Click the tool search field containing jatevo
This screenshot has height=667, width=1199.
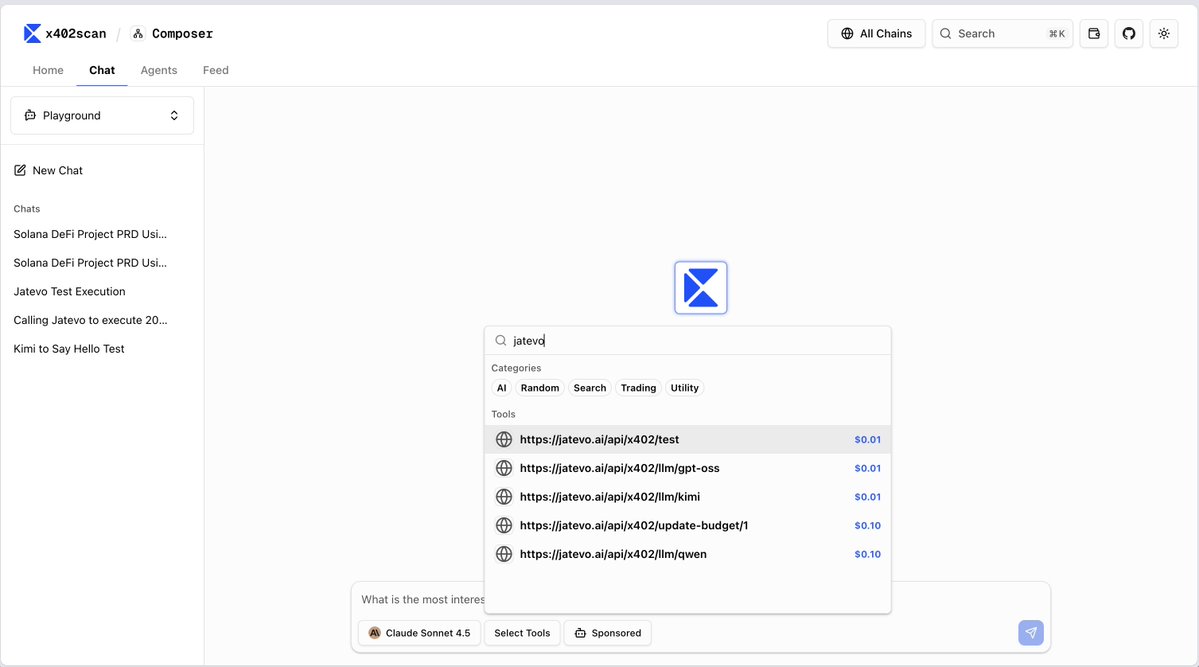[x=687, y=340]
